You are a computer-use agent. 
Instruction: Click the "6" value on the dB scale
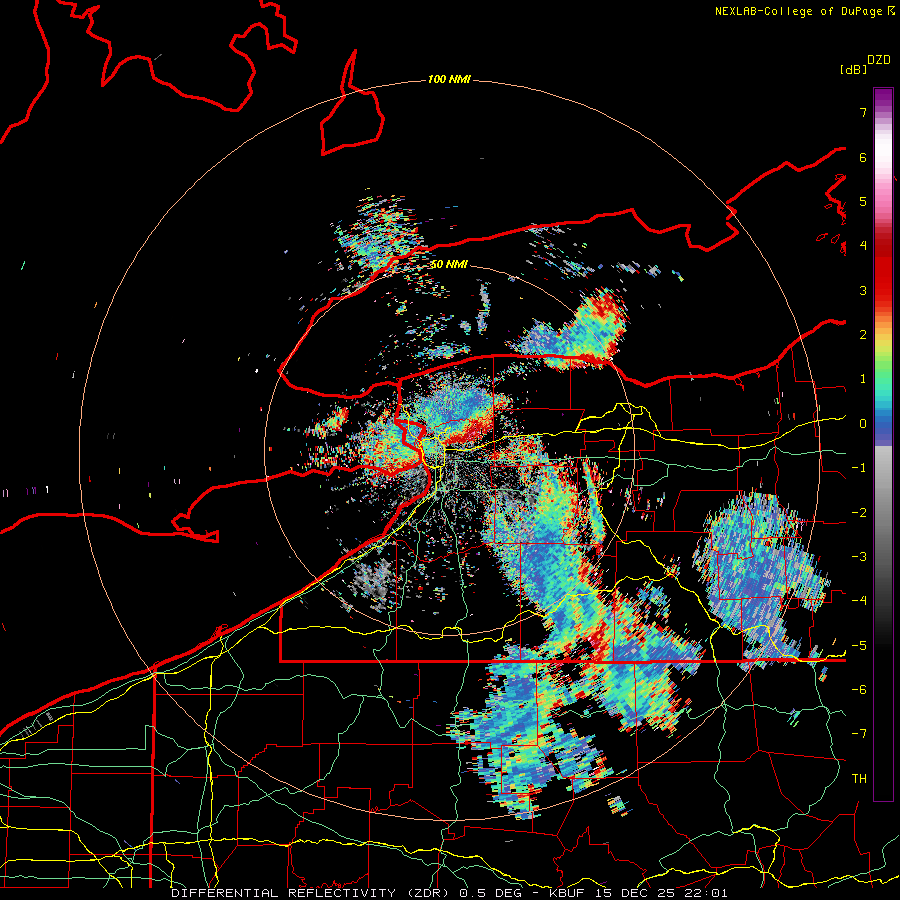coord(863,157)
